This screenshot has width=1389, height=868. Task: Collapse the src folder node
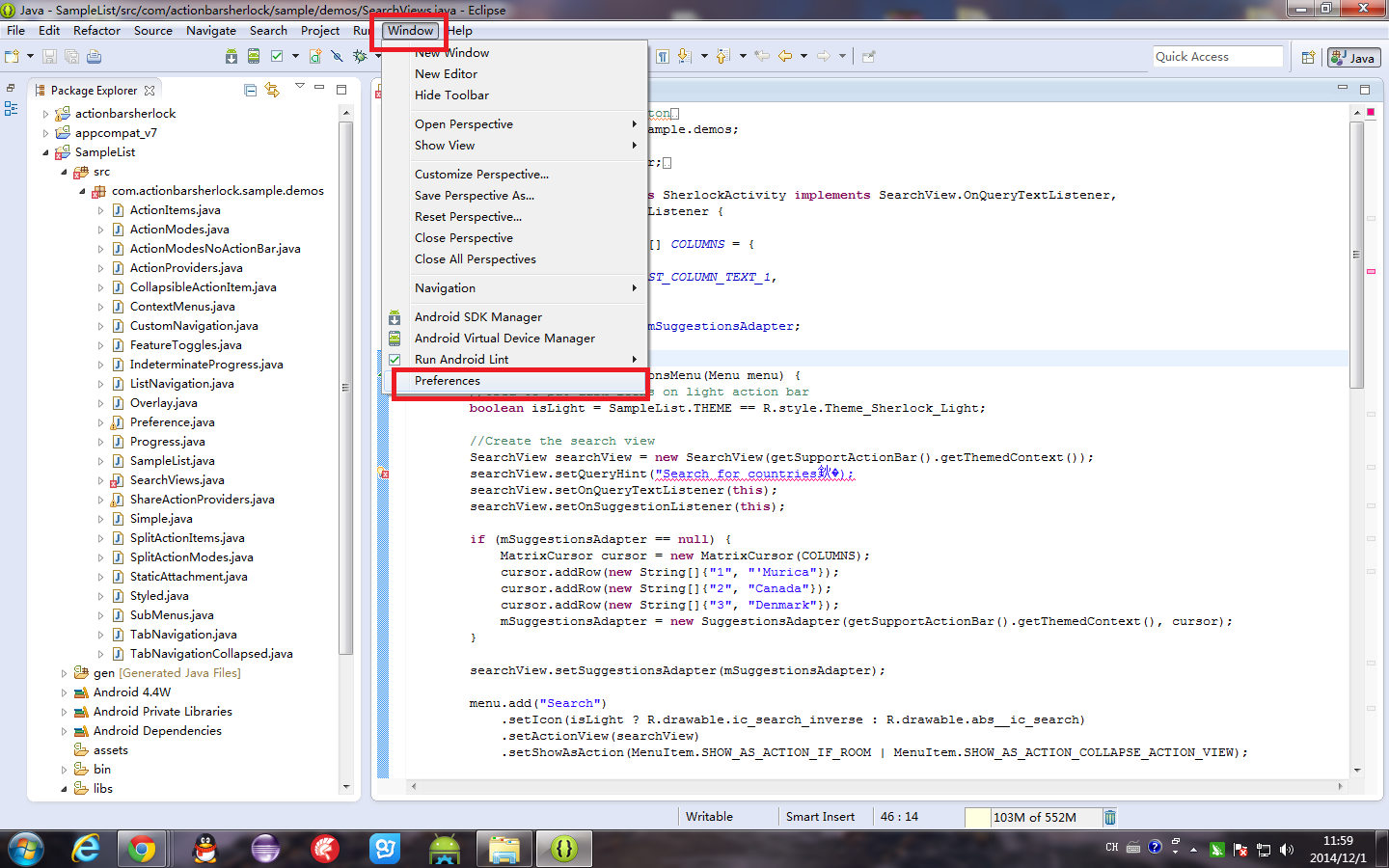click(x=64, y=172)
